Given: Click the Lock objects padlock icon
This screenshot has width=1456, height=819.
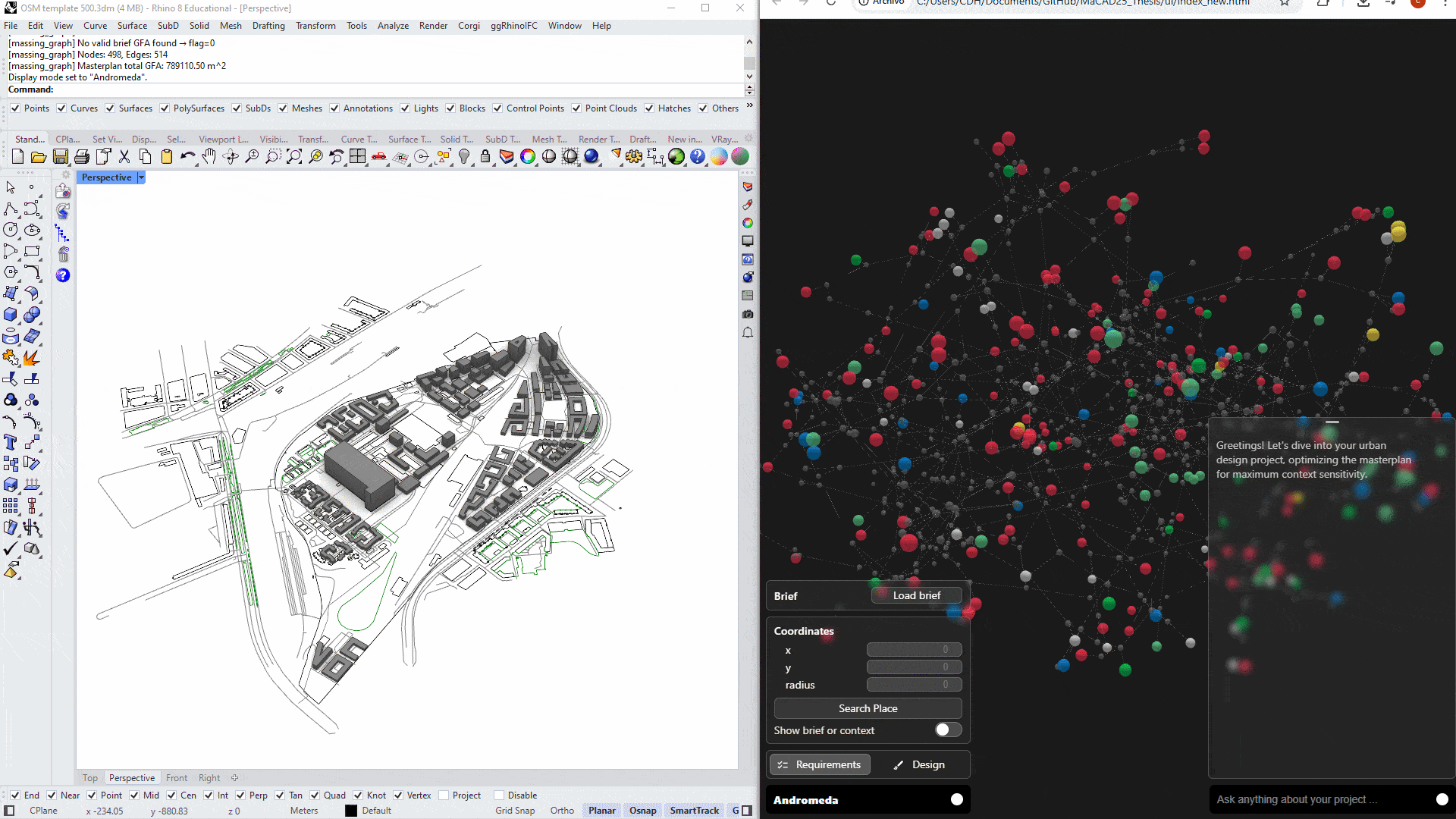Looking at the screenshot, I should click(x=485, y=157).
